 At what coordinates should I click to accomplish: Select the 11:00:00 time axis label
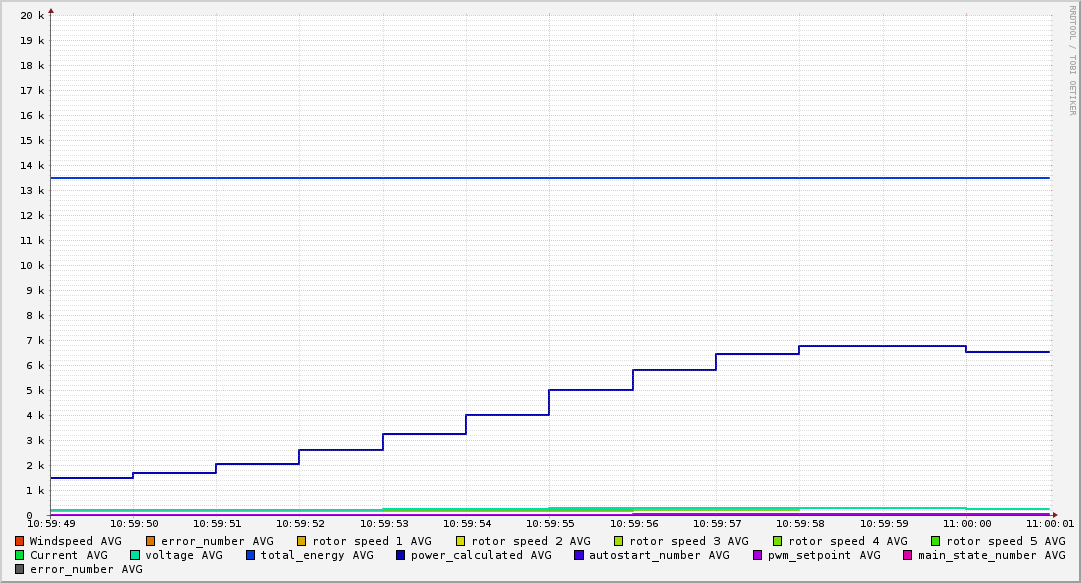click(x=966, y=523)
